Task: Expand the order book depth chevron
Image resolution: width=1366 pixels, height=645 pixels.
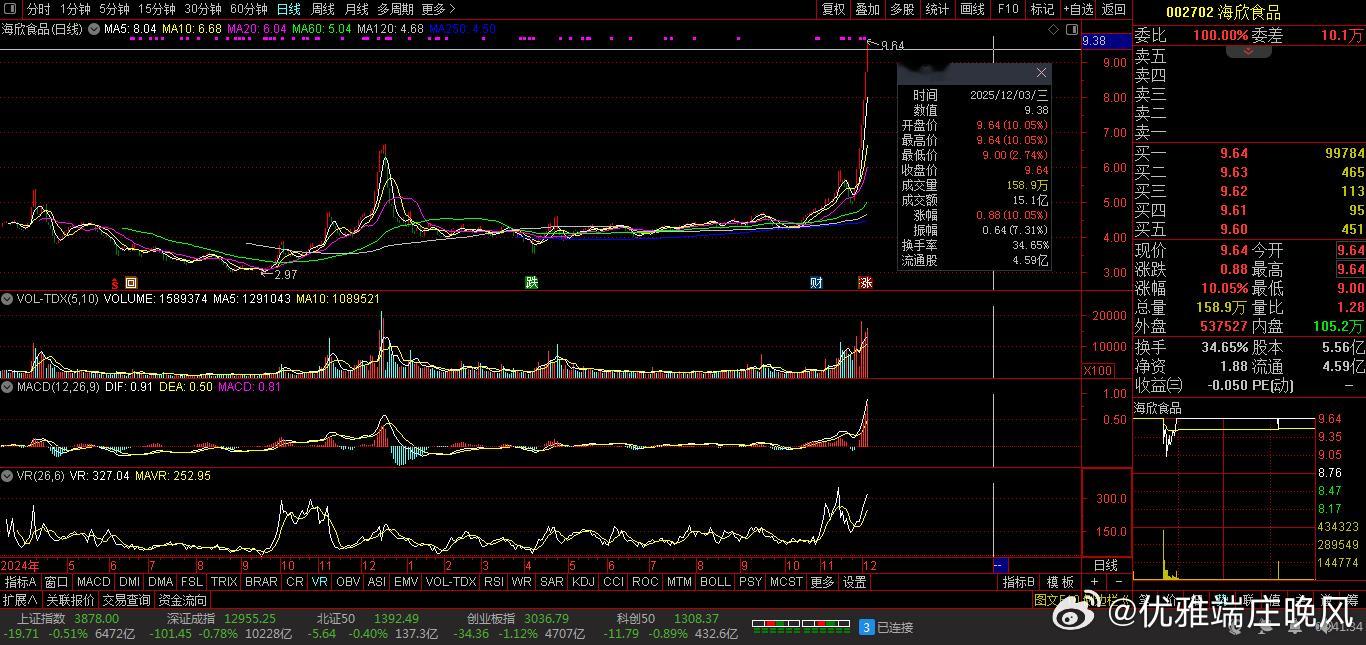Action: tap(1249, 50)
